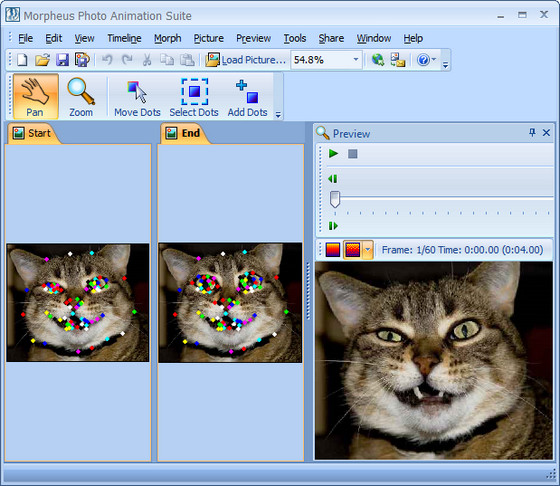Open the View menu
Screen dimensions: 560x486
84,38
